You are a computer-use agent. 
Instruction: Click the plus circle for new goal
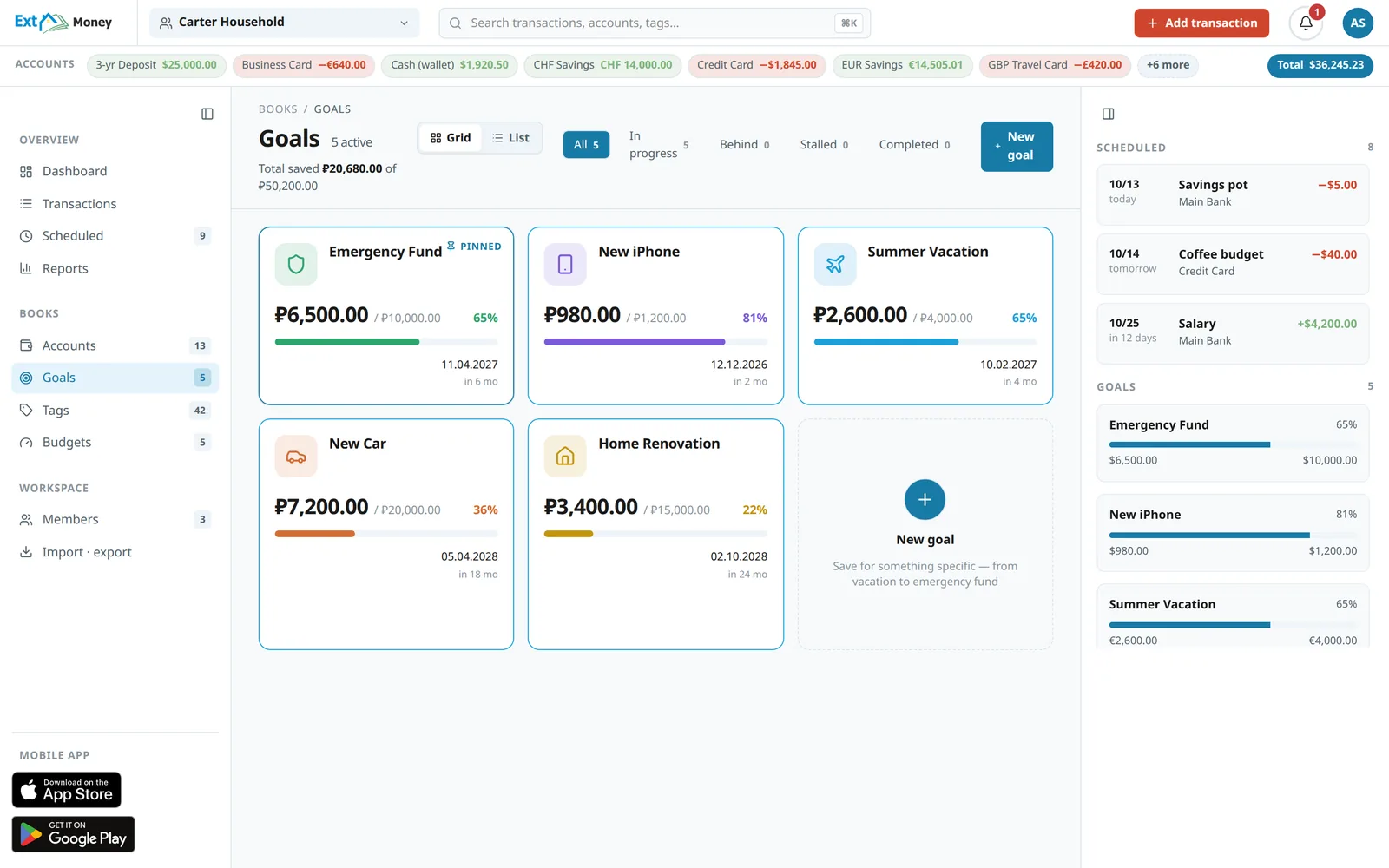pos(925,500)
